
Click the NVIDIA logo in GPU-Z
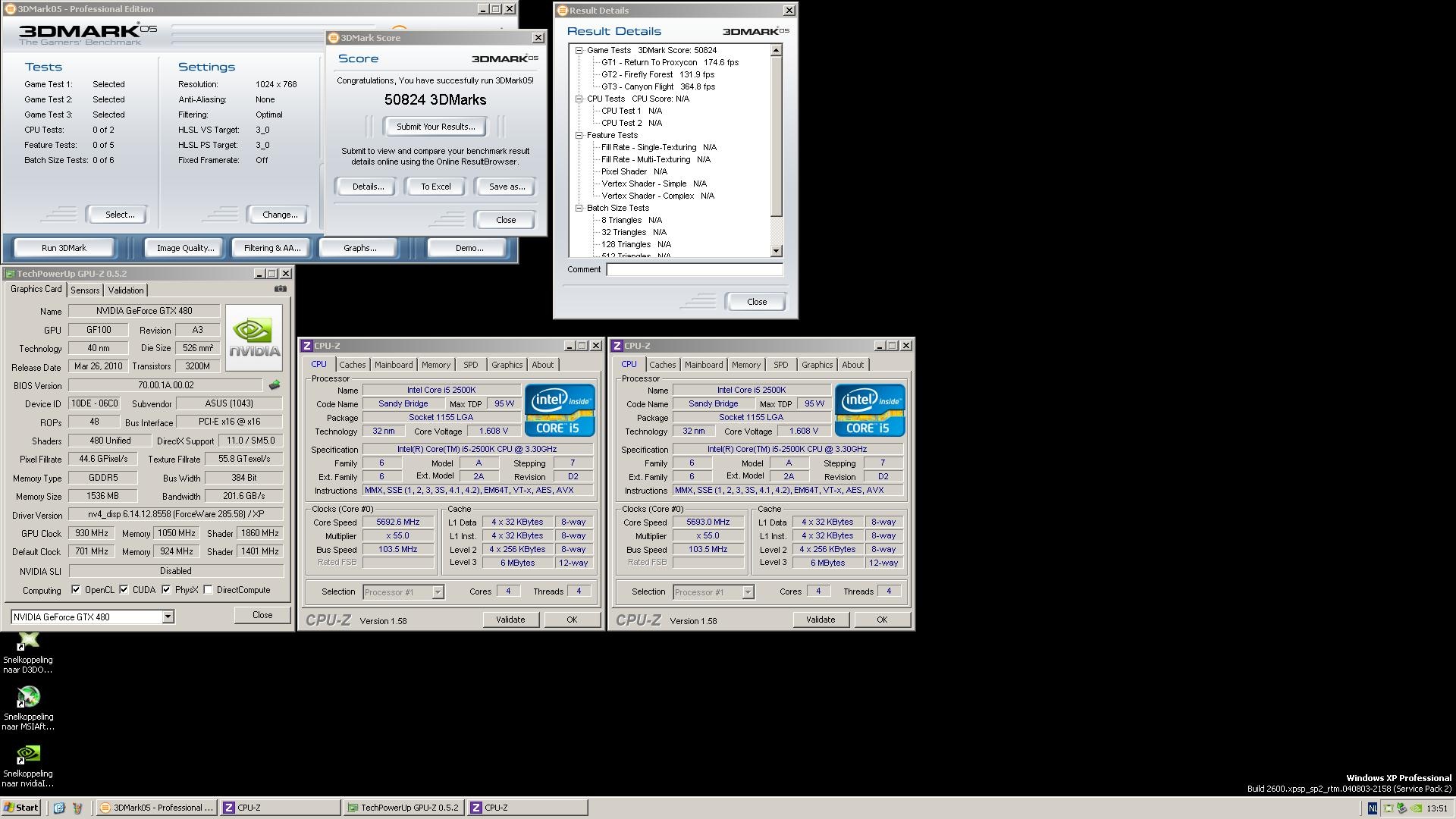[254, 337]
